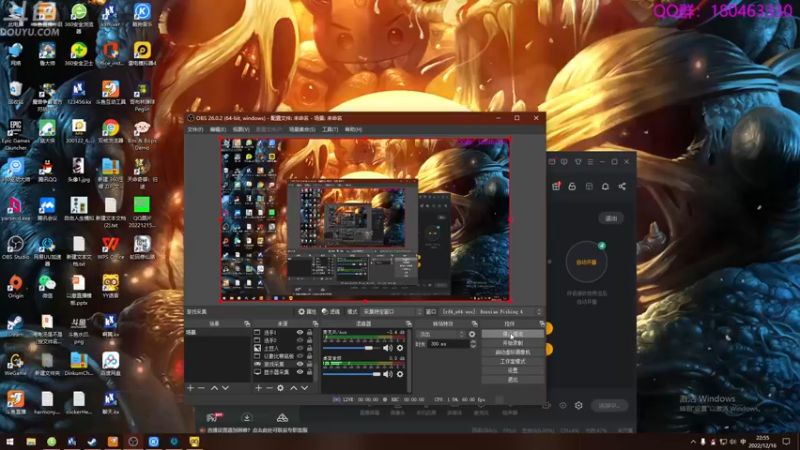Viewport: 800px width, 450px height.
Task: Click the 麦克风/Aux volume slider handle
Action: pos(368,348)
